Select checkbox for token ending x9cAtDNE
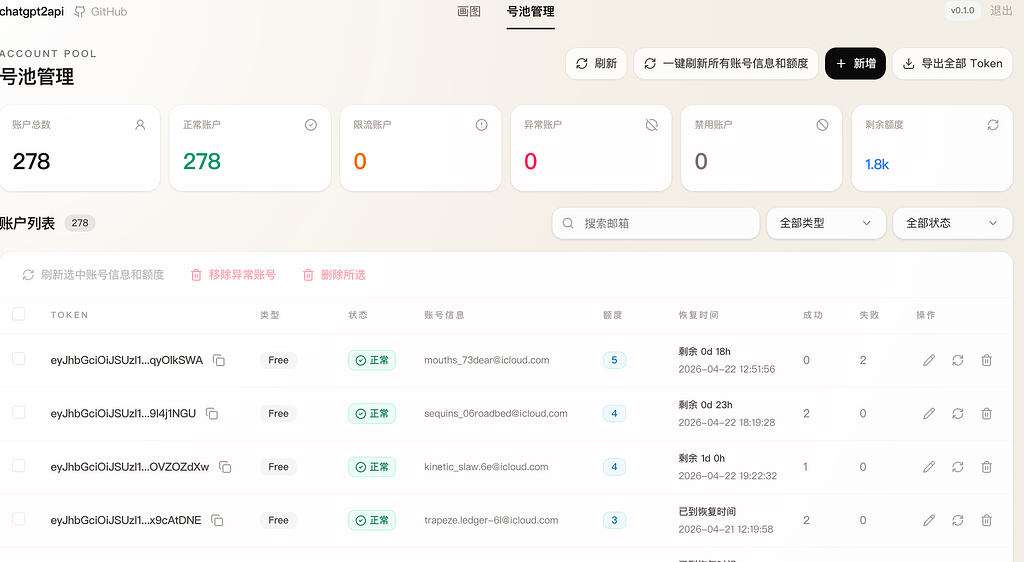The width and height of the screenshot is (1024, 562). tap(19, 519)
